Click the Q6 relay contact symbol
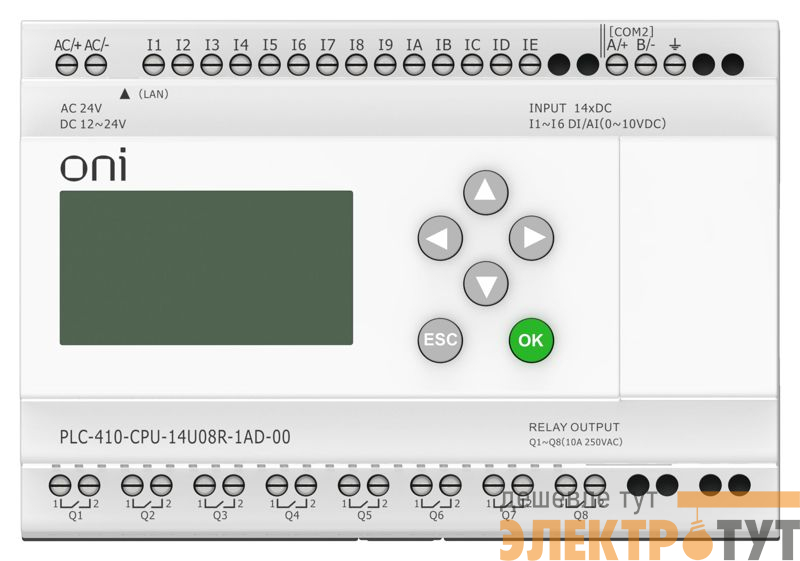The height and width of the screenshot is (561, 800). pyautogui.click(x=437, y=504)
